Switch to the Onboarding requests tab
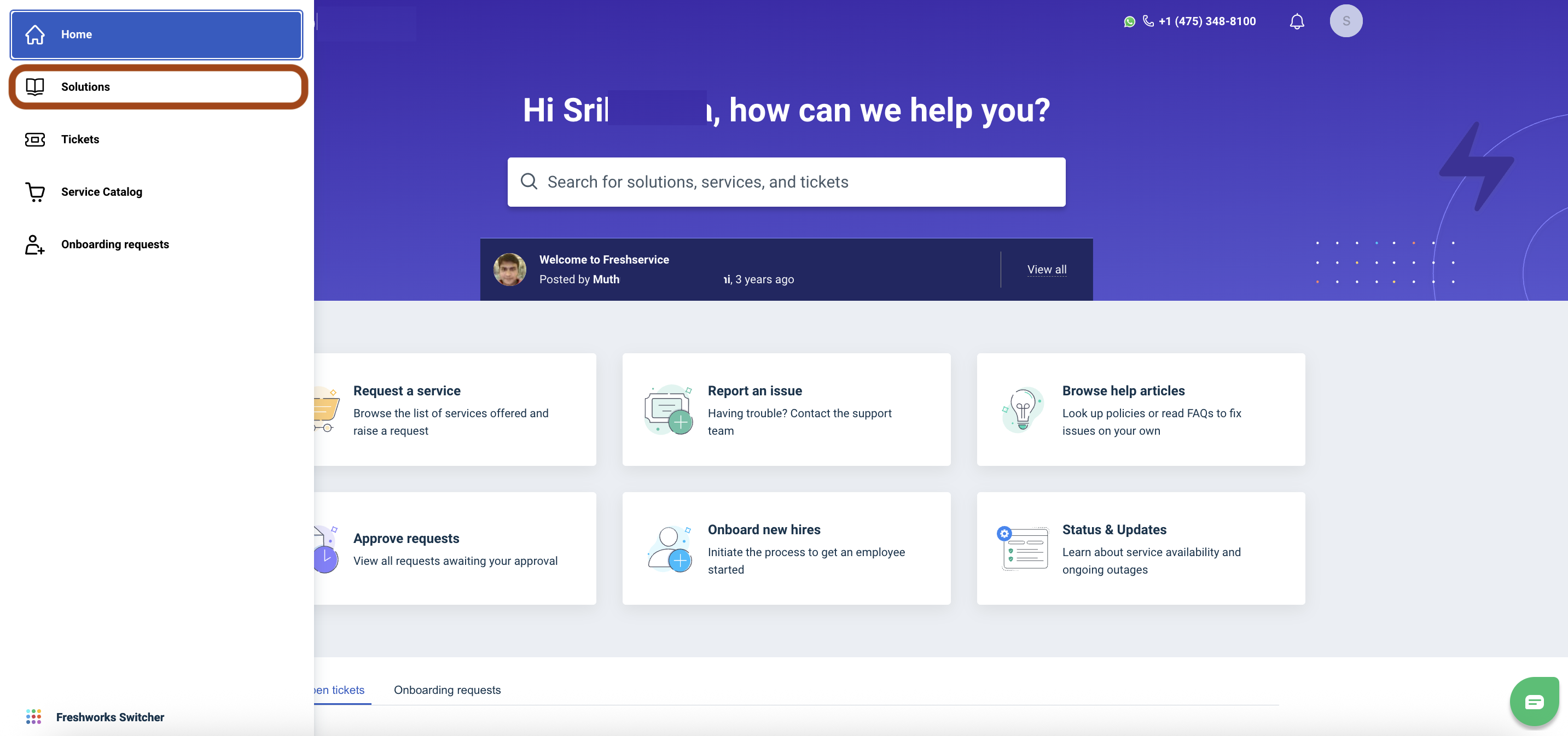1568x736 pixels. click(x=447, y=690)
